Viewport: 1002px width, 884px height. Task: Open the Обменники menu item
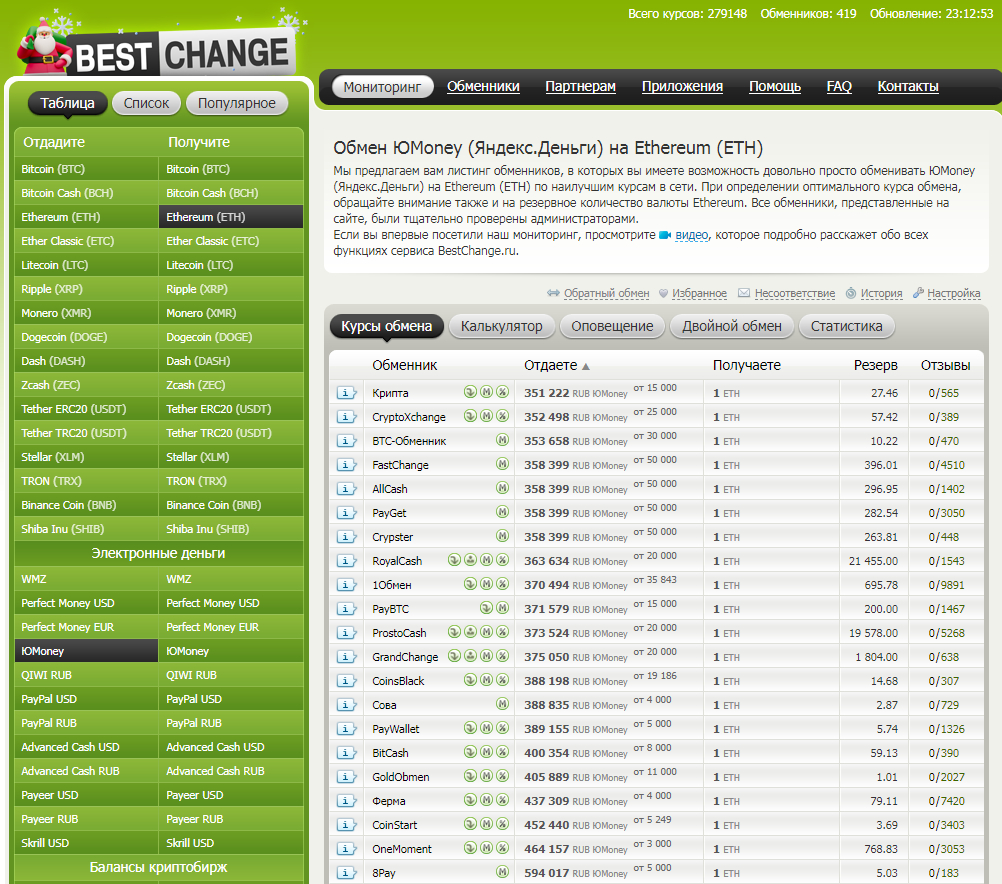(x=483, y=86)
